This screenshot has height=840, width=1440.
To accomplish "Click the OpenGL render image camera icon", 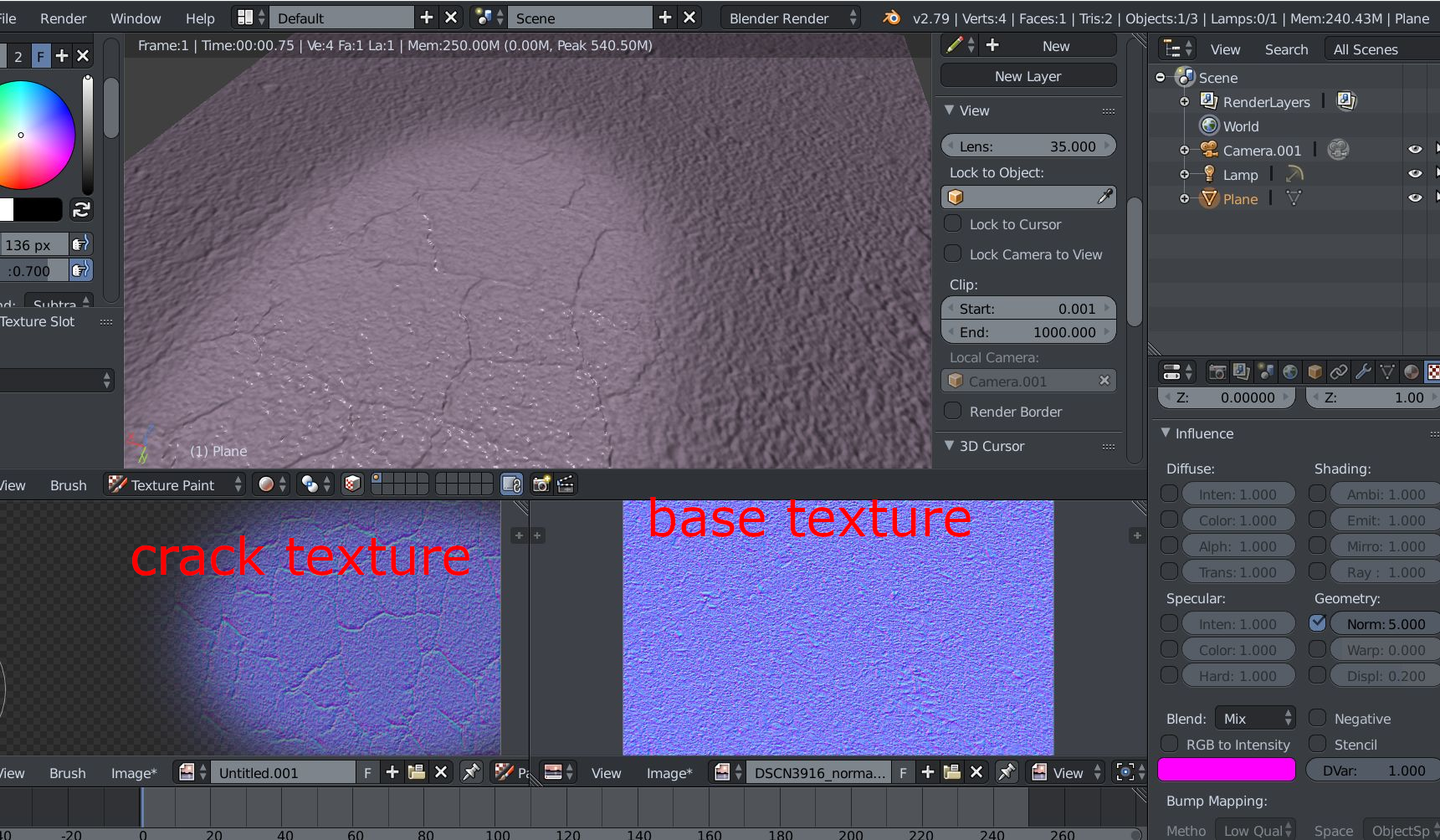I will tap(541, 484).
